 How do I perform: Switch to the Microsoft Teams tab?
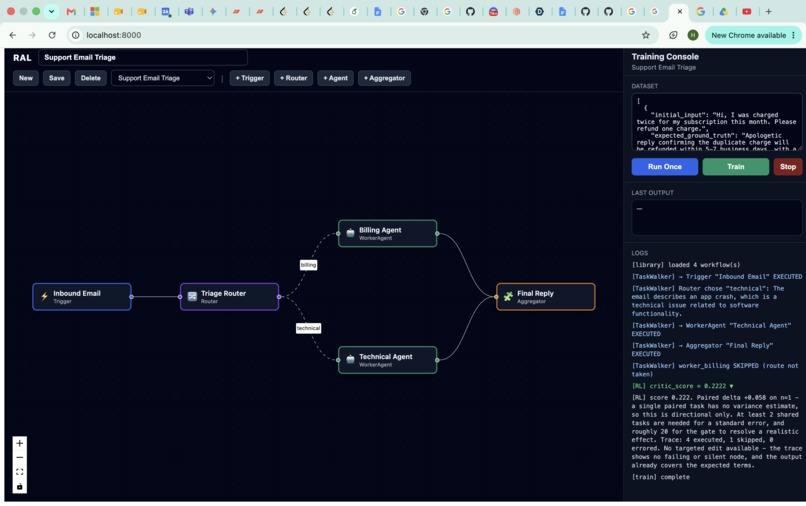189,11
